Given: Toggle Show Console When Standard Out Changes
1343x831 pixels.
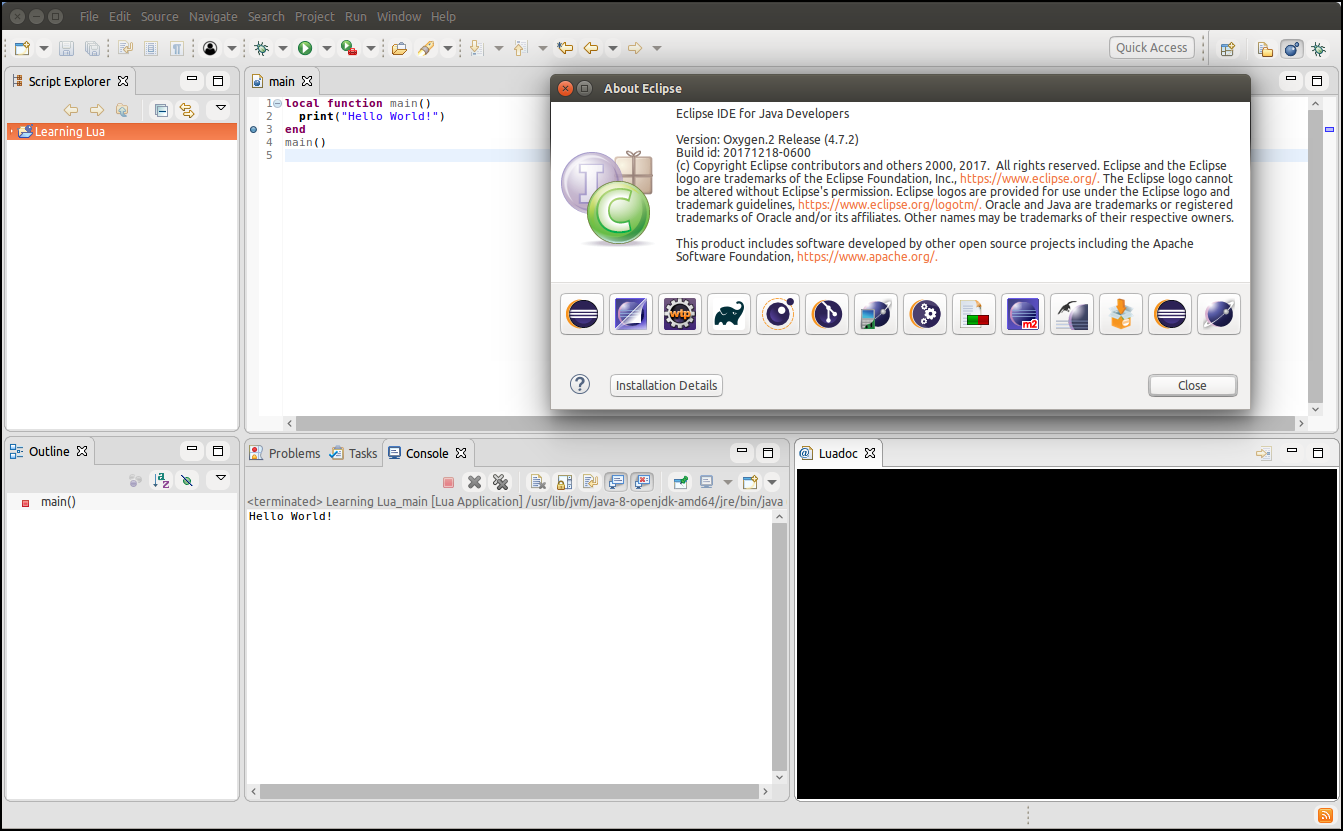Looking at the screenshot, I should [x=616, y=482].
